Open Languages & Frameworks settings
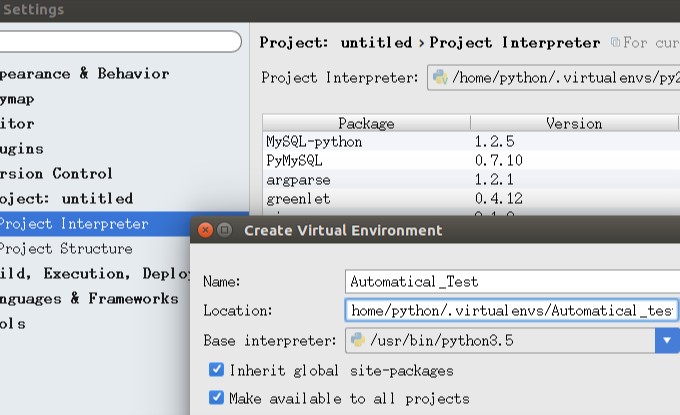 point(89,298)
